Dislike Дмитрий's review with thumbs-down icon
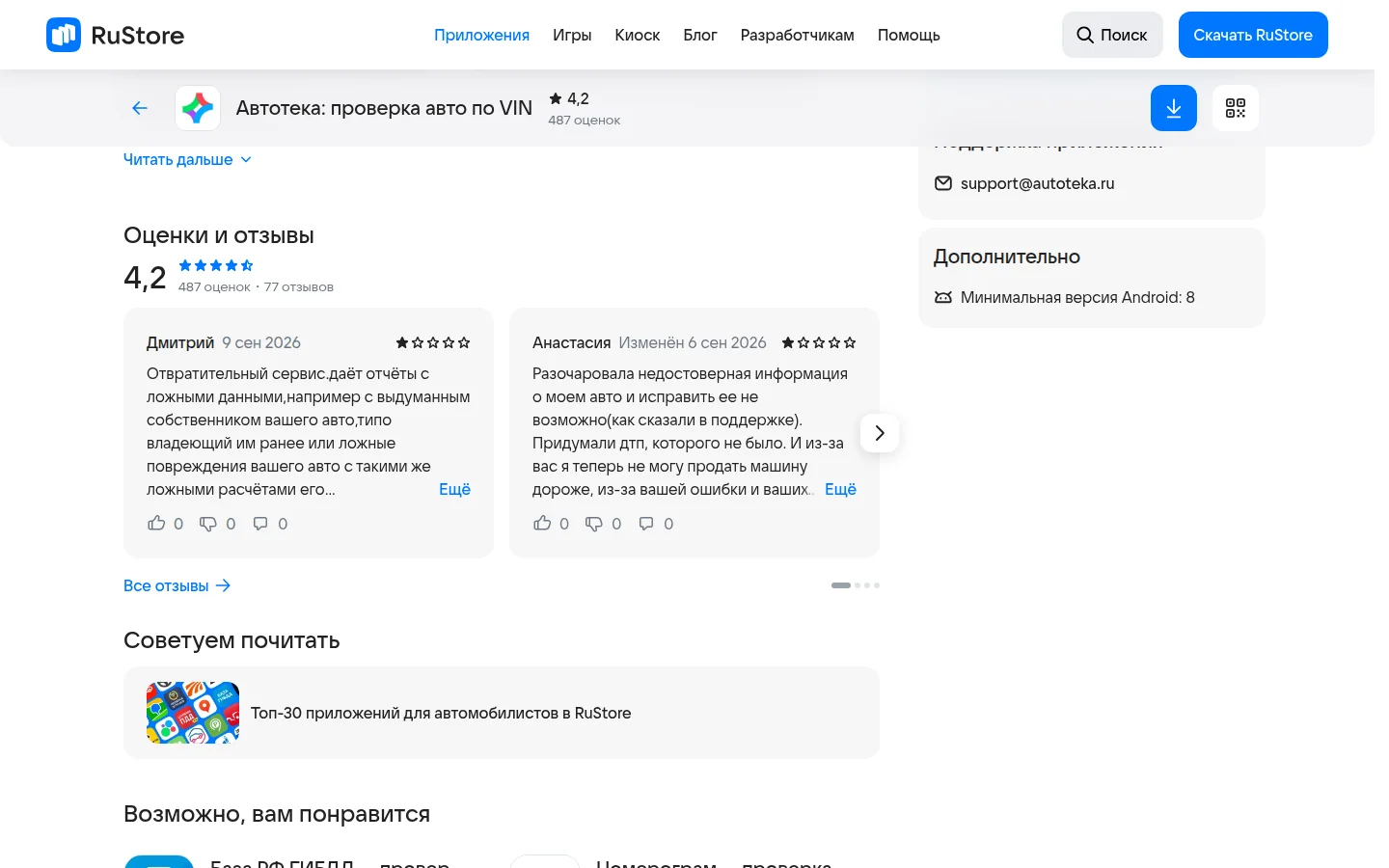Image resolution: width=1389 pixels, height=868 pixels. pos(208,524)
